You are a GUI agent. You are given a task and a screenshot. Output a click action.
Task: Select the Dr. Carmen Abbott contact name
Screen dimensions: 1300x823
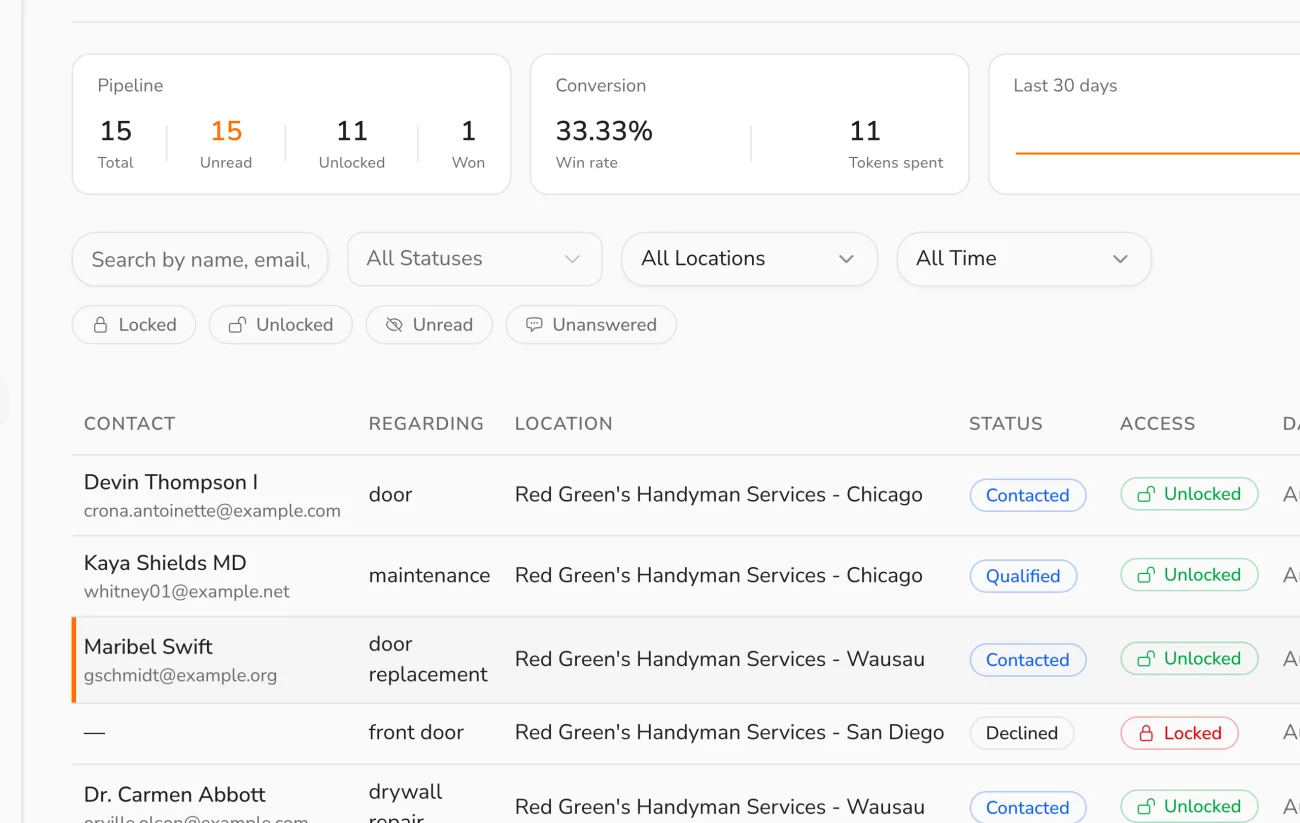coord(175,795)
